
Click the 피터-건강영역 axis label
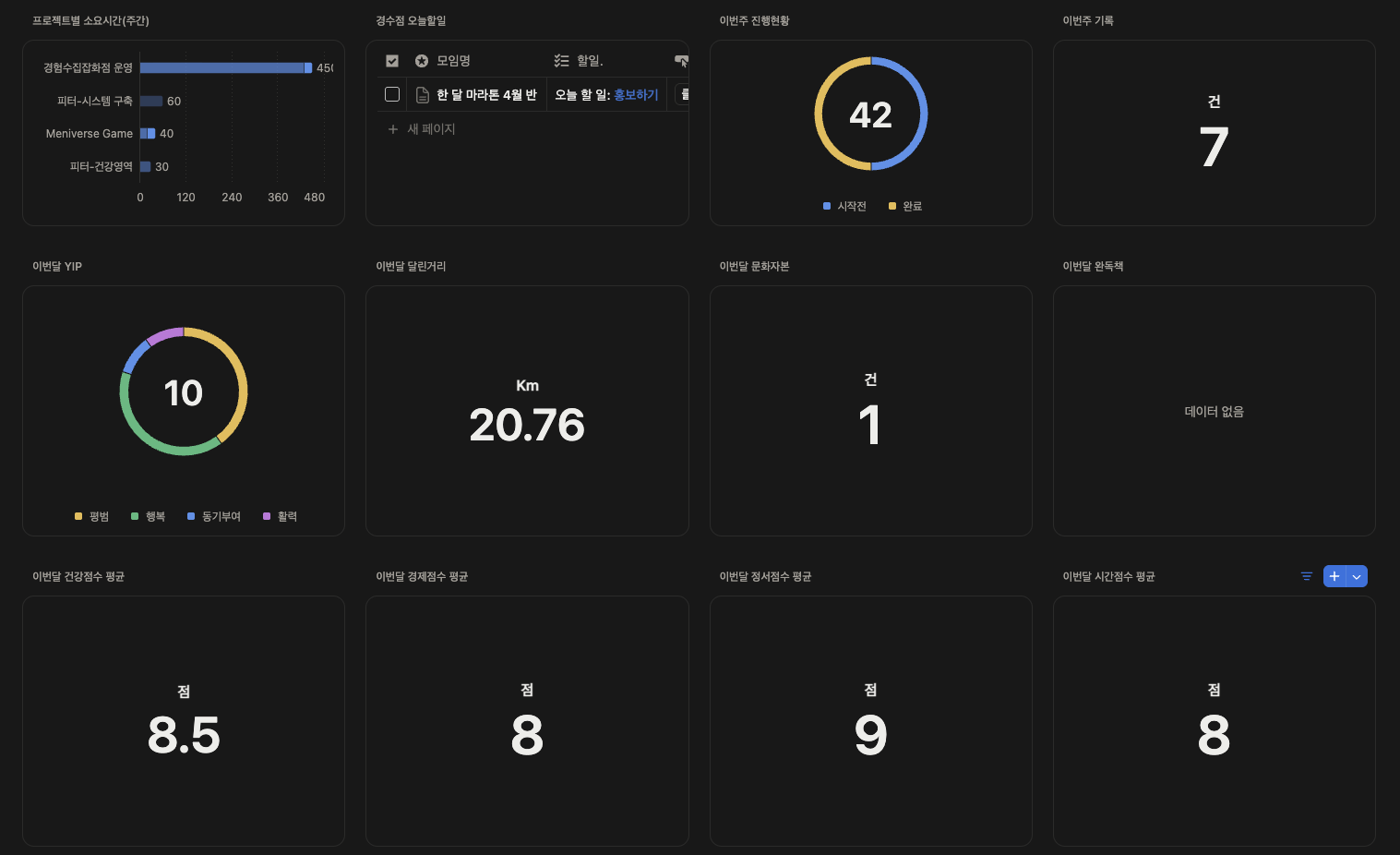click(x=102, y=167)
